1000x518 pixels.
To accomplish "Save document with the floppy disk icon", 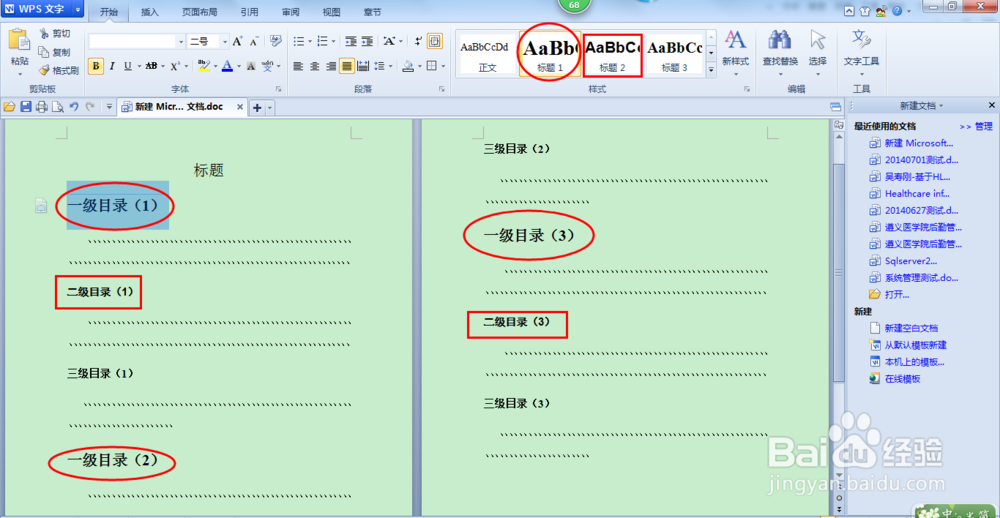I will (x=26, y=107).
